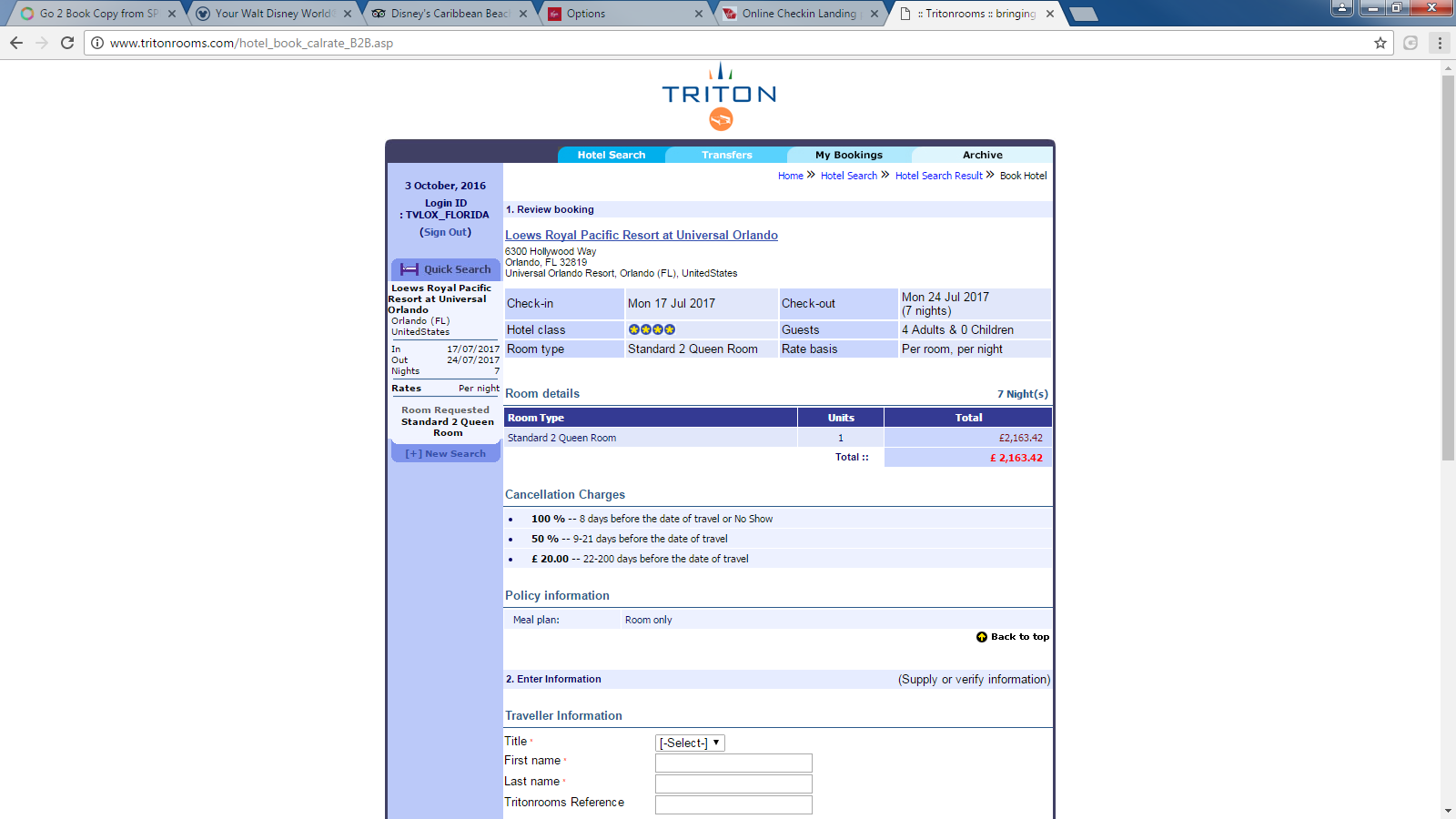The image size is (1456, 819).
Task: Click the '7 Night(s)' label in Room details
Action: pos(1023,394)
